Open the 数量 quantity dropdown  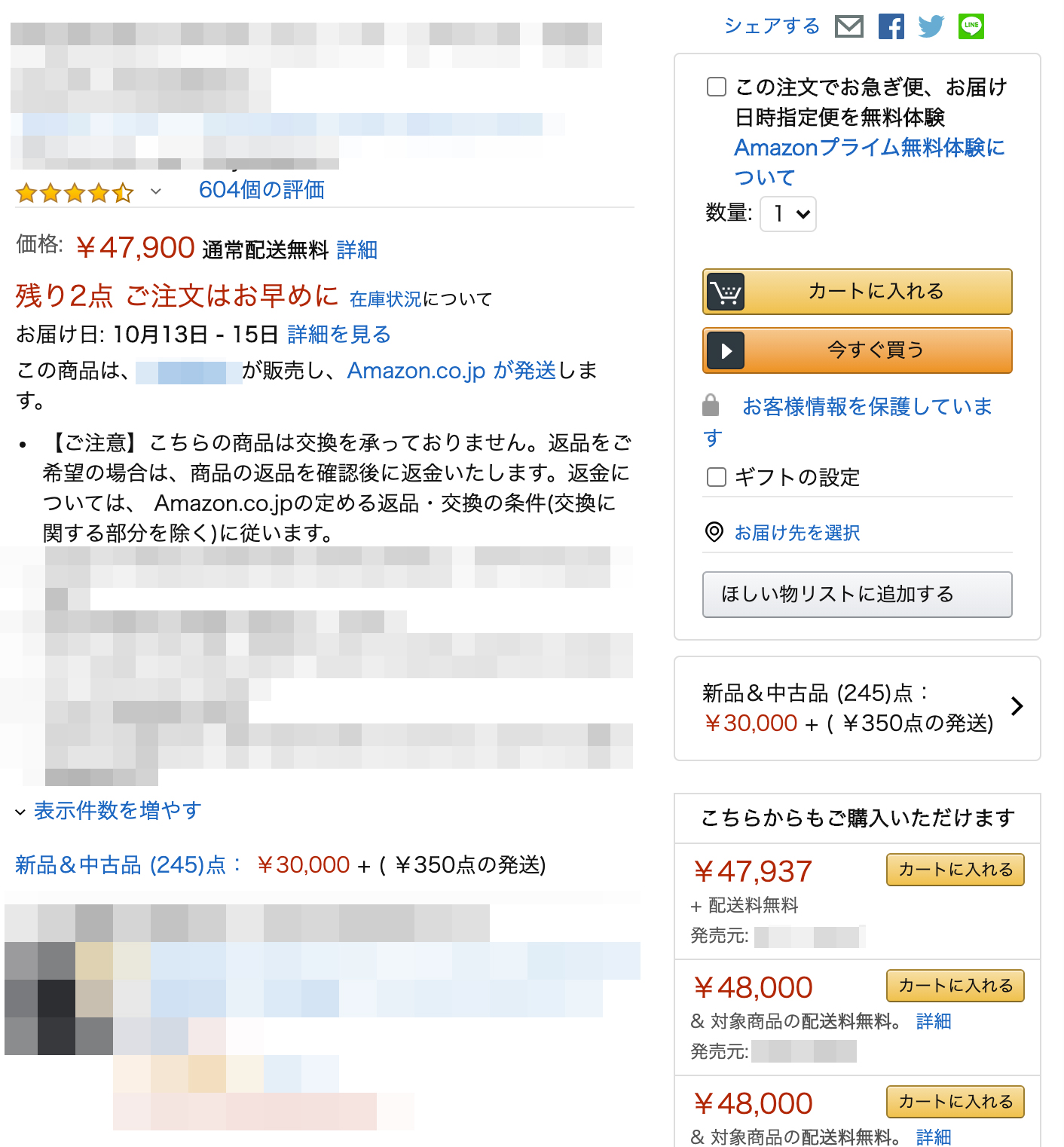point(788,214)
